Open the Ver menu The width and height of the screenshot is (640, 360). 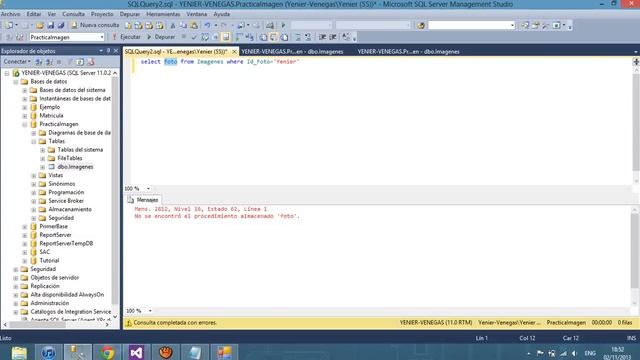52,14
